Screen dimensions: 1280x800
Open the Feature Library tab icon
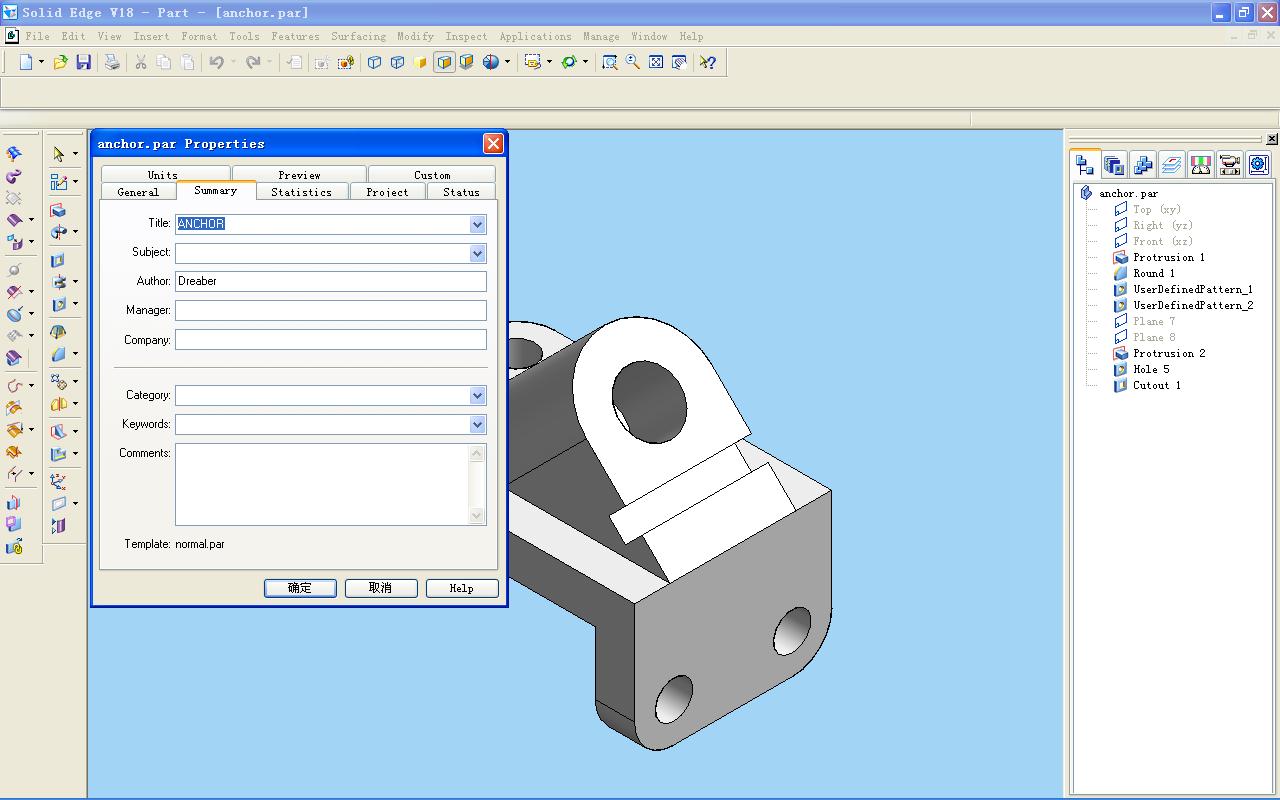1114,165
